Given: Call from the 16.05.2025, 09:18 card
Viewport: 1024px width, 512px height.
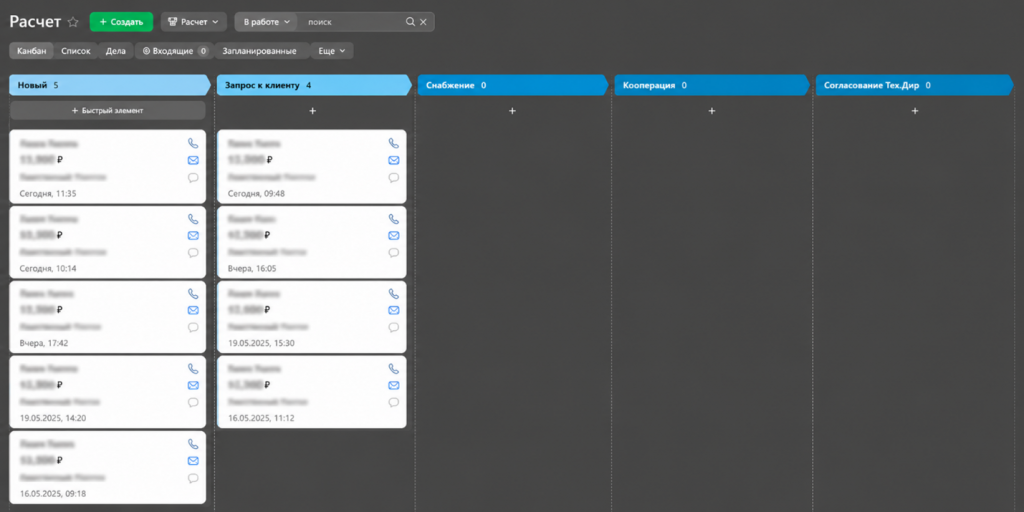Looking at the screenshot, I should (x=193, y=443).
